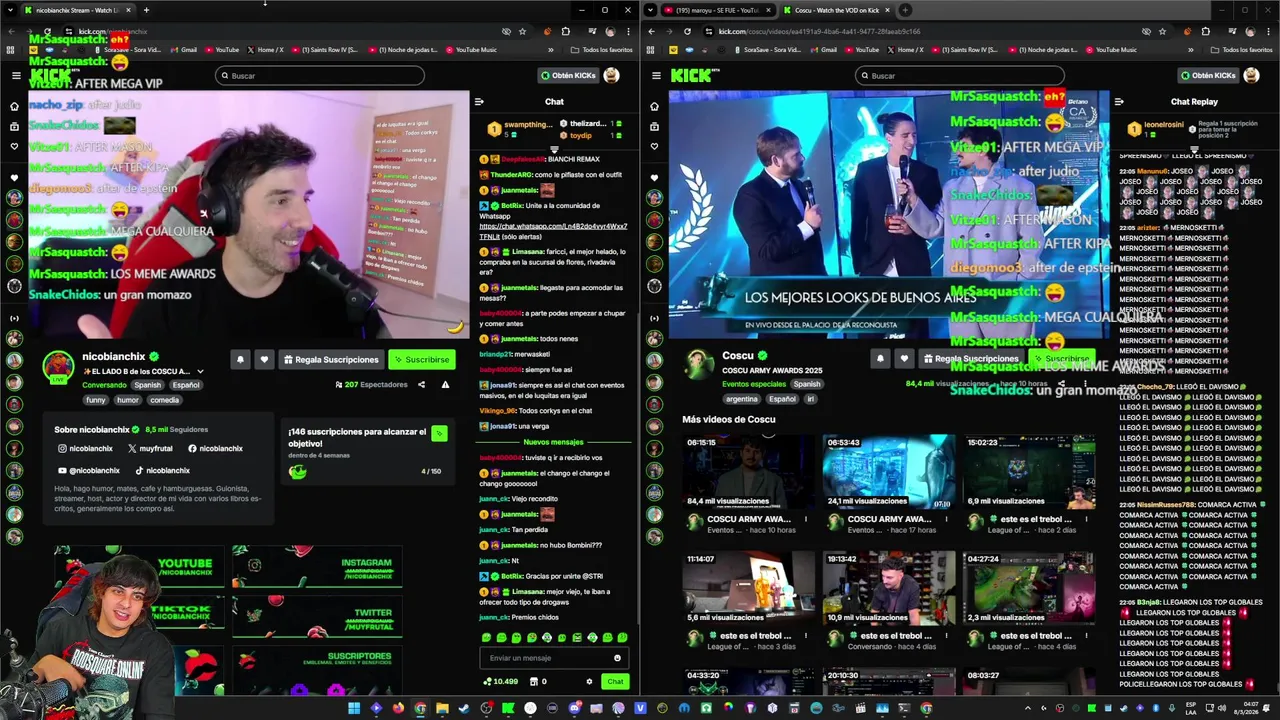
Task: Click Suscribirse button for nicobianchix
Action: coord(422,359)
